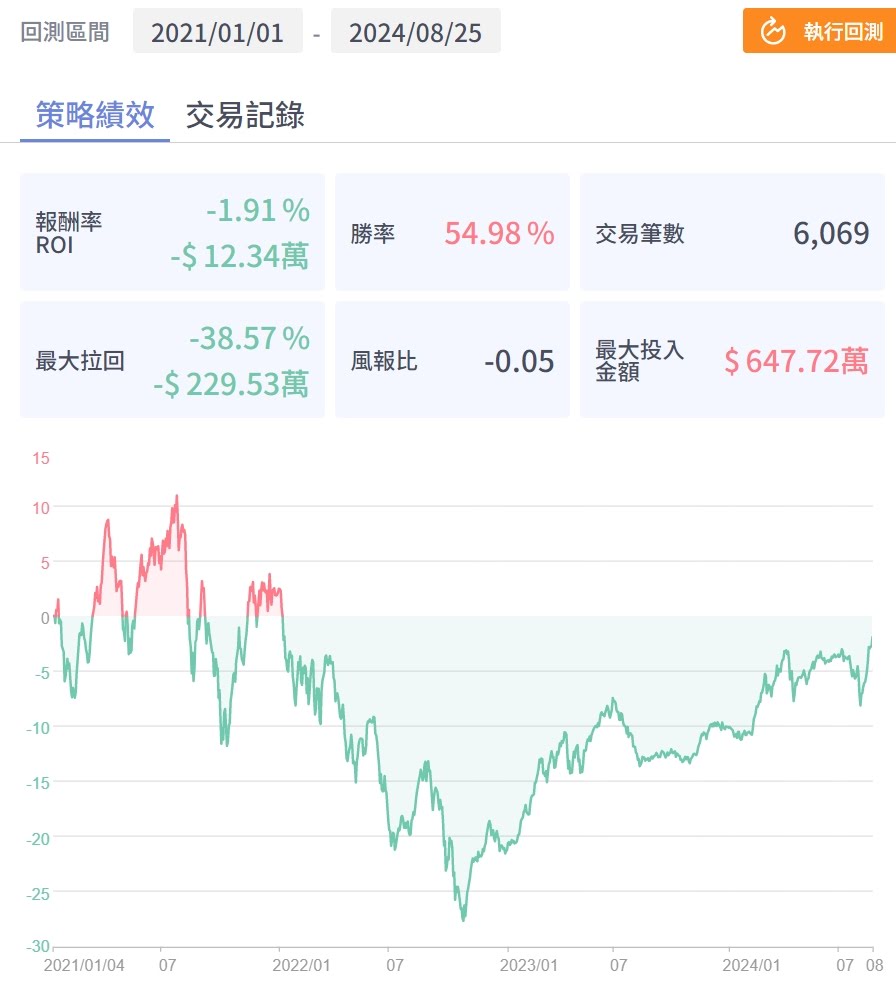Click the 交易筆數 6,069 card
This screenshot has width=896, height=989.
coord(732,234)
